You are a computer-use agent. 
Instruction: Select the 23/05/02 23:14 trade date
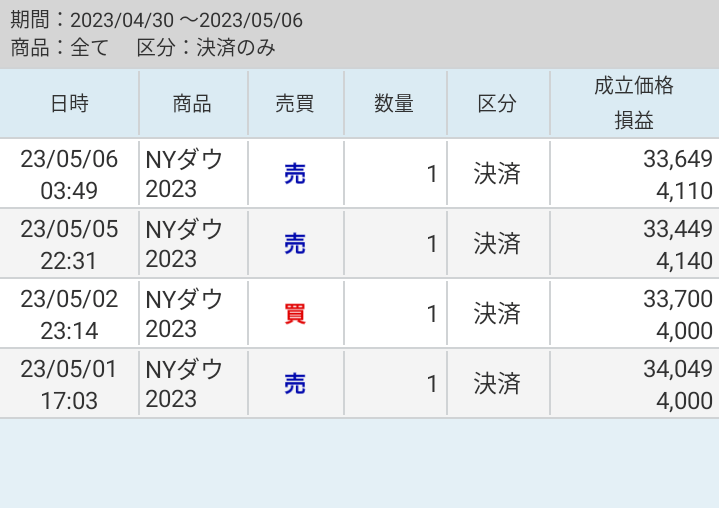click(x=69, y=314)
